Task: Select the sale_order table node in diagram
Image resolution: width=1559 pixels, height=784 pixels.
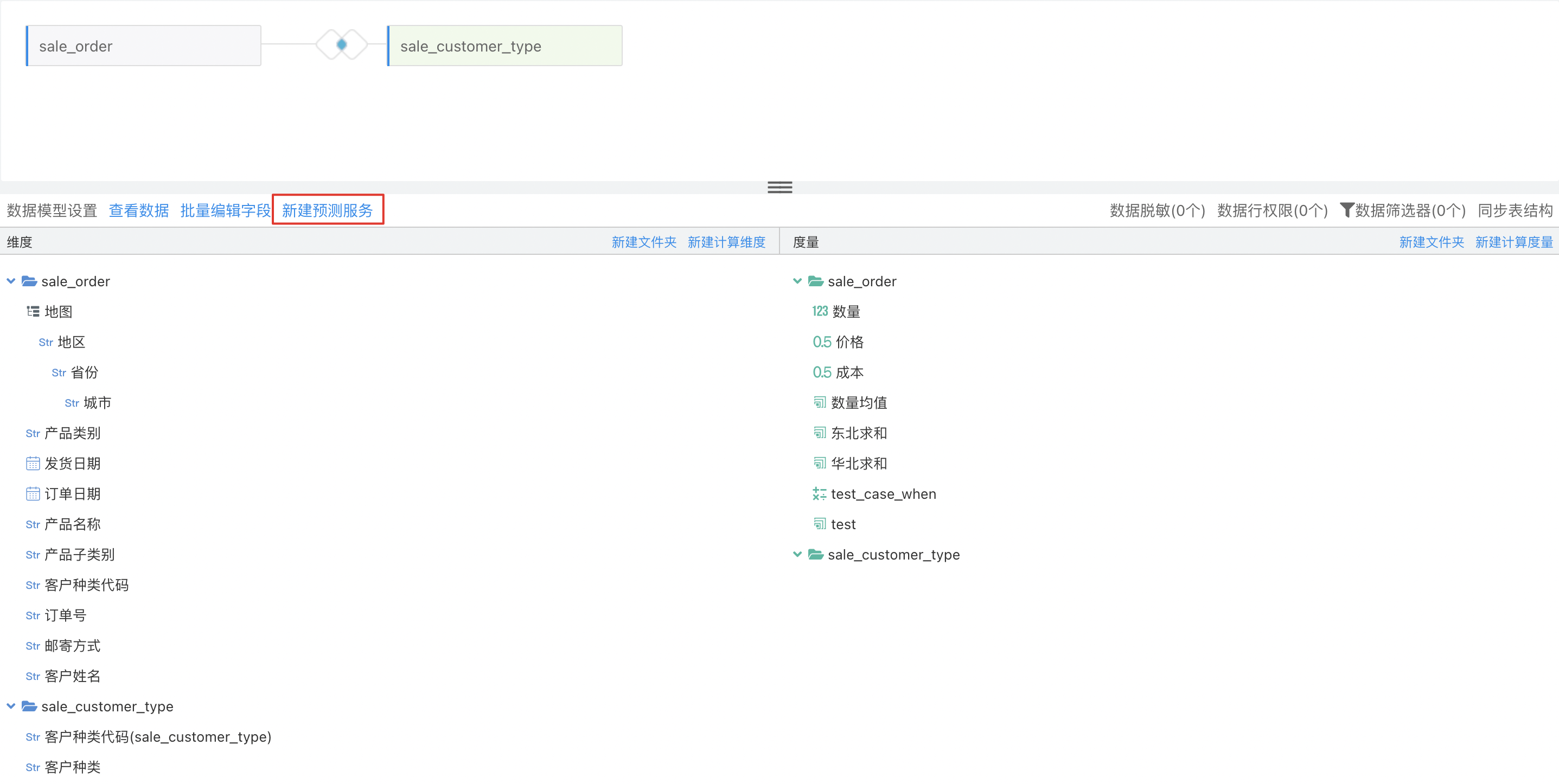Action: (143, 46)
